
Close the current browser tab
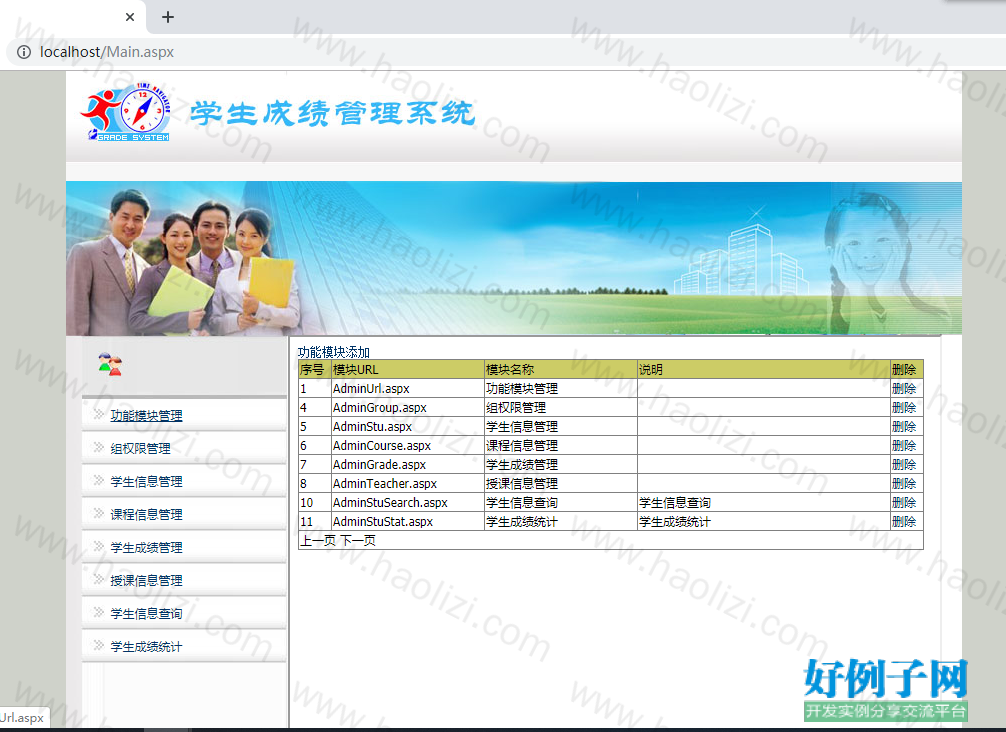(x=130, y=17)
